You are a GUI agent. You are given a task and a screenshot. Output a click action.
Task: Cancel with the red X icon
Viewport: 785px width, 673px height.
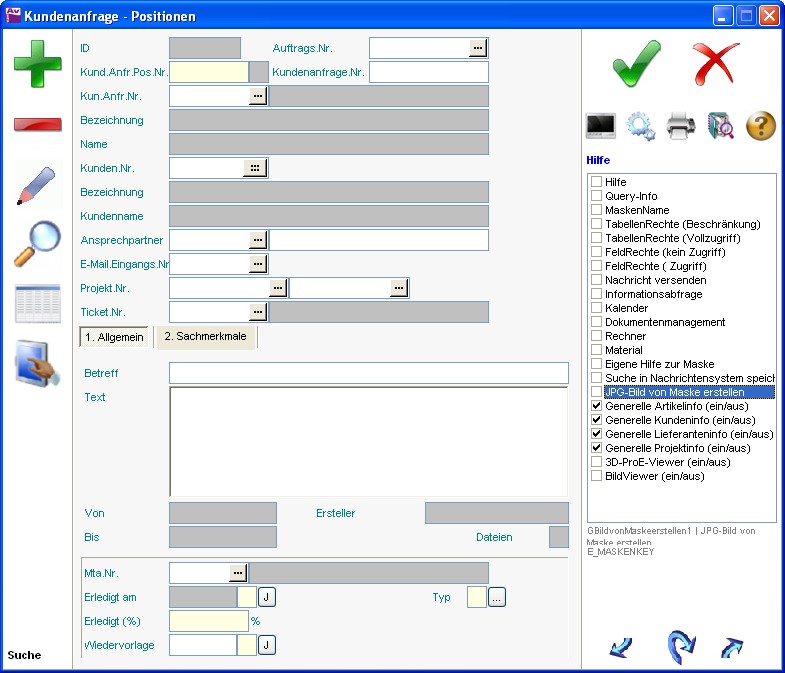716,63
